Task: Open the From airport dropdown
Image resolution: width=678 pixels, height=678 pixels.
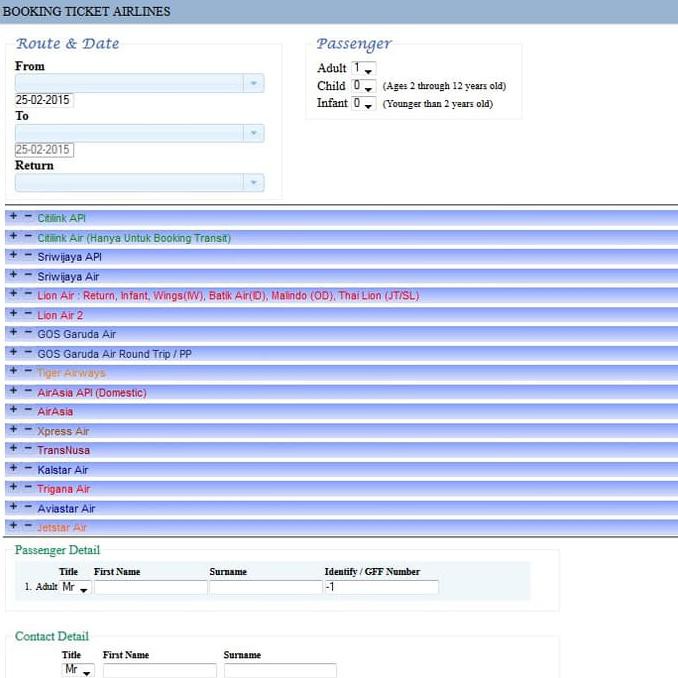Action: (253, 83)
